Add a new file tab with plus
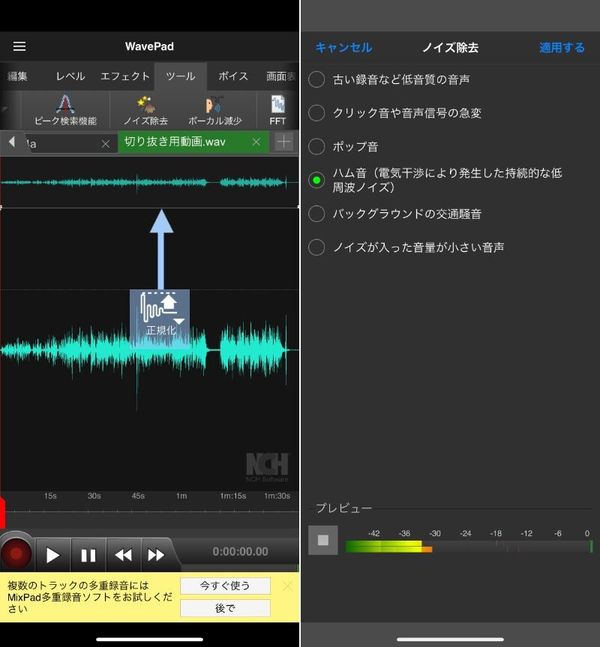 tap(284, 142)
